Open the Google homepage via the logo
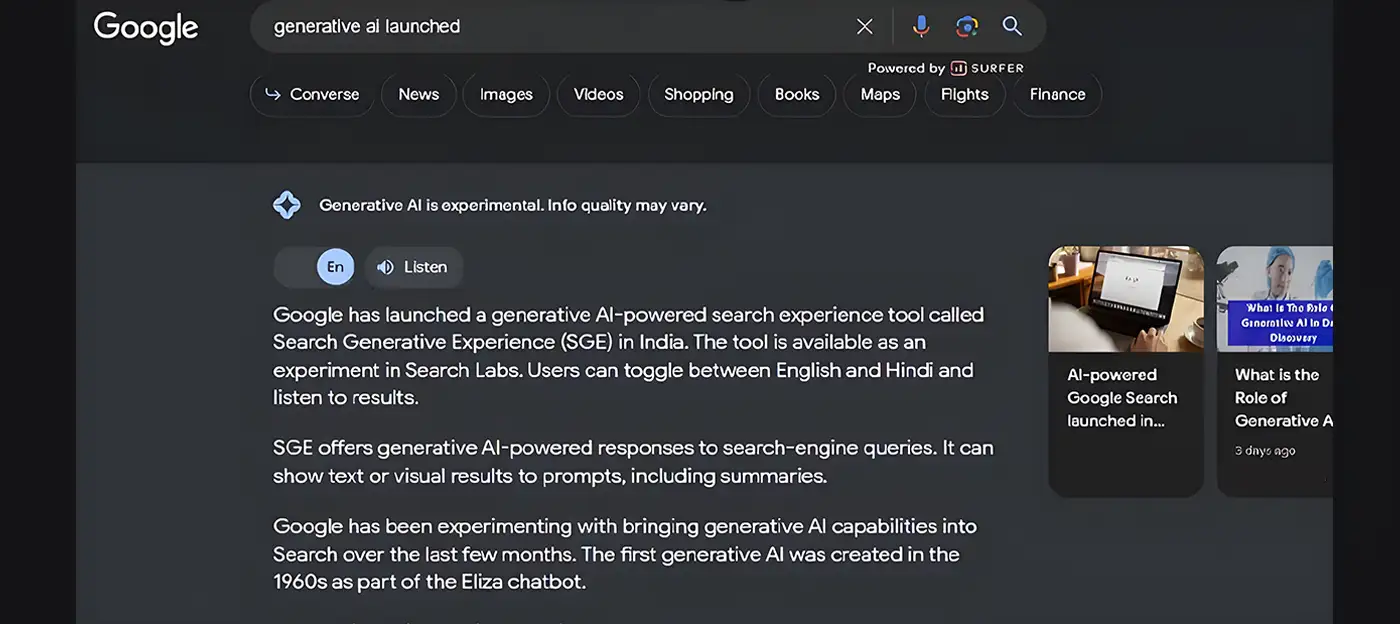 [x=145, y=27]
